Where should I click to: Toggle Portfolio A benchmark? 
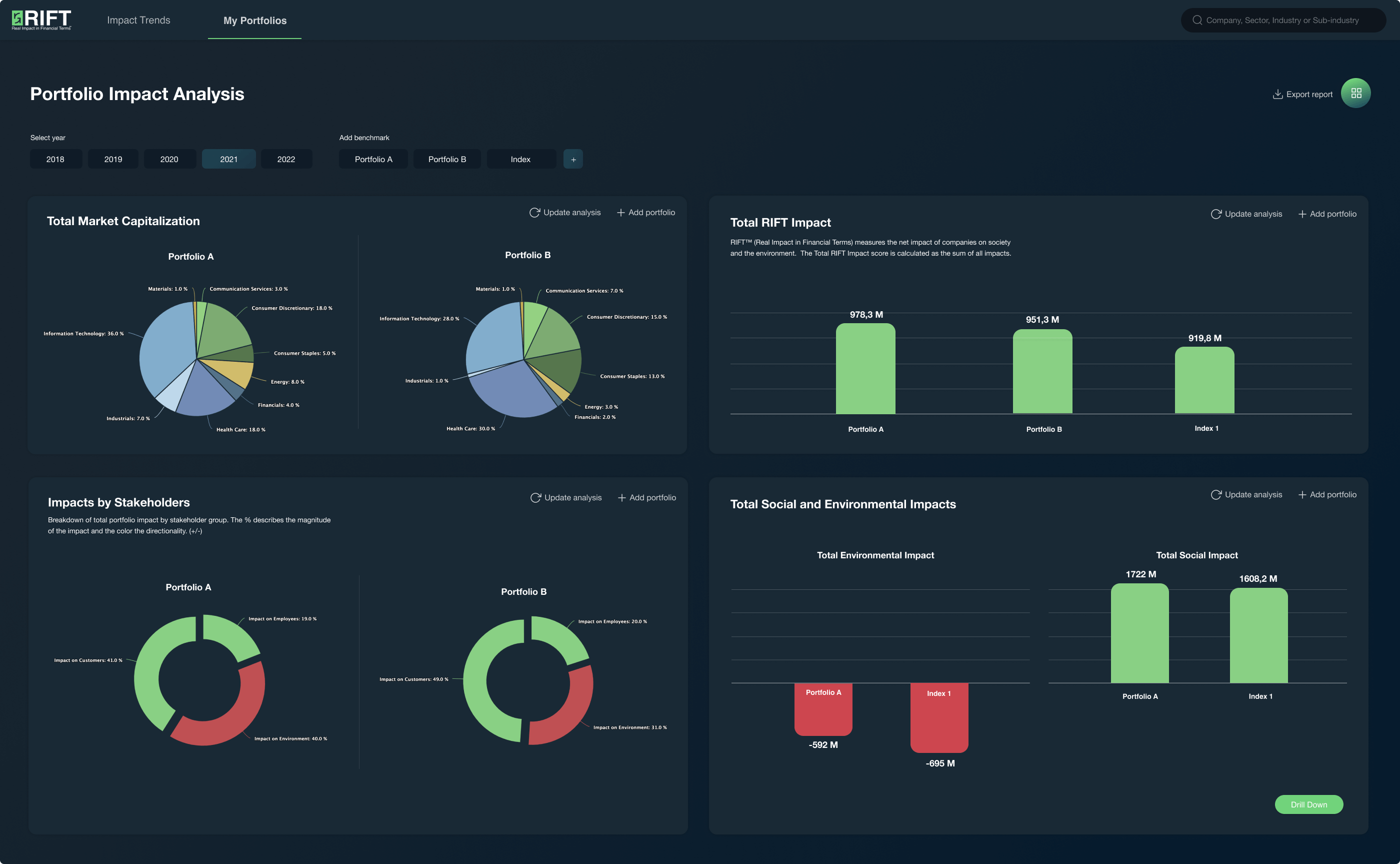(x=373, y=159)
